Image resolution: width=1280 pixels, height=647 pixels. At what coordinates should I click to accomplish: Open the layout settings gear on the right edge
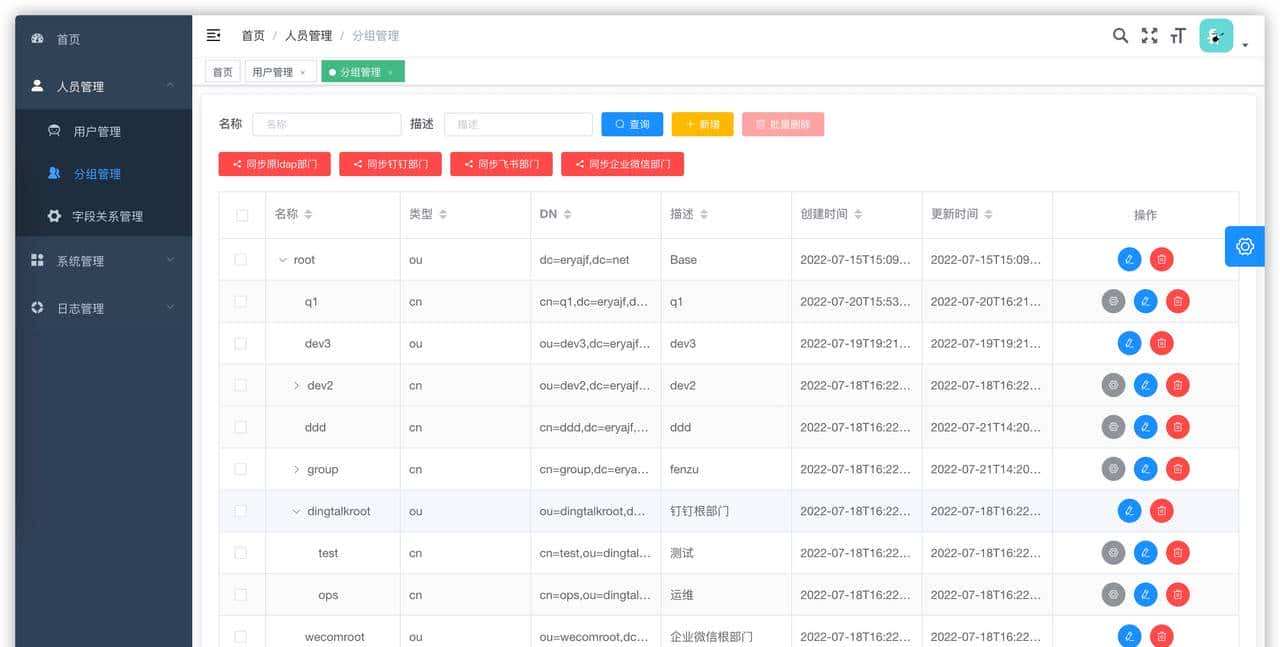[1244, 246]
